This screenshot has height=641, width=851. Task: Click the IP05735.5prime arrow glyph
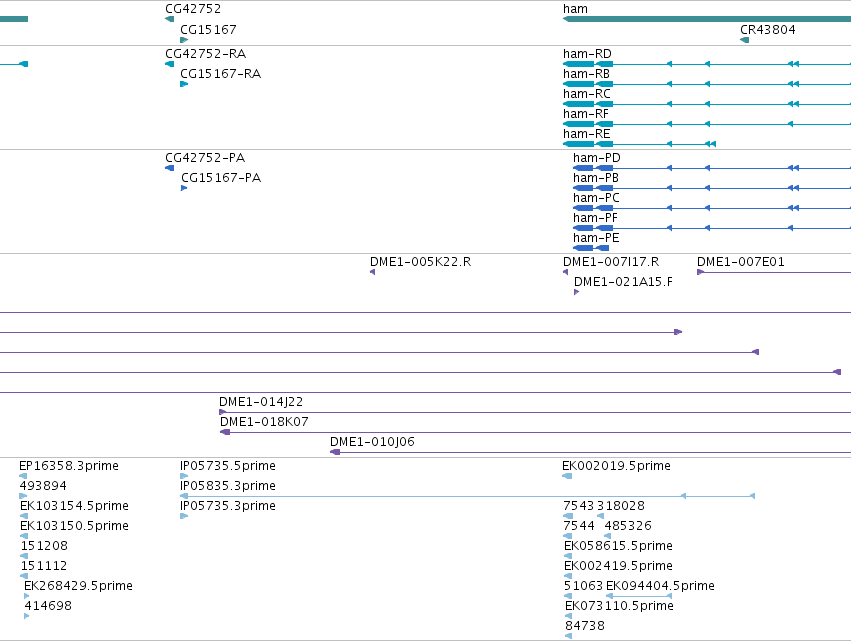184,476
